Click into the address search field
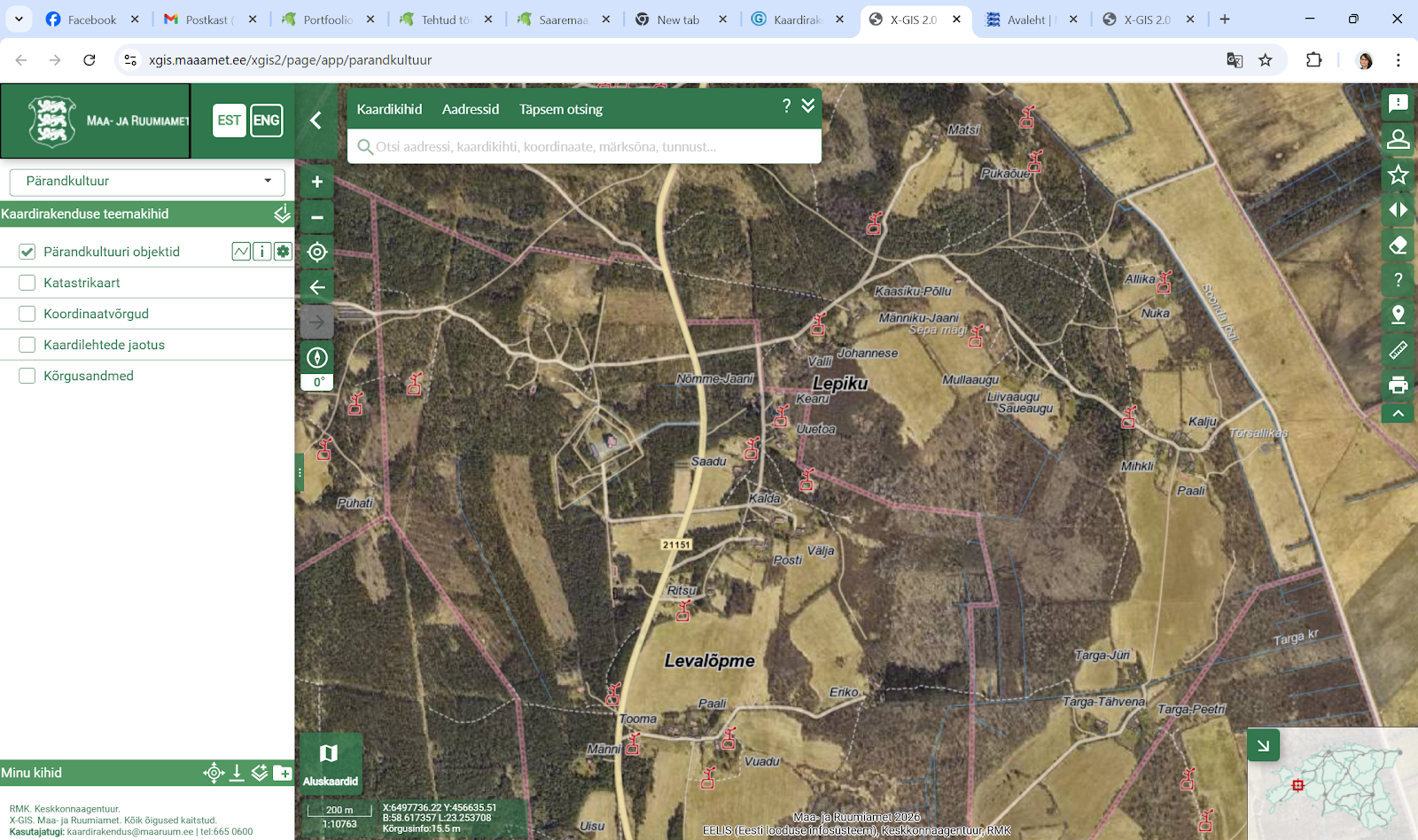 tap(585, 147)
